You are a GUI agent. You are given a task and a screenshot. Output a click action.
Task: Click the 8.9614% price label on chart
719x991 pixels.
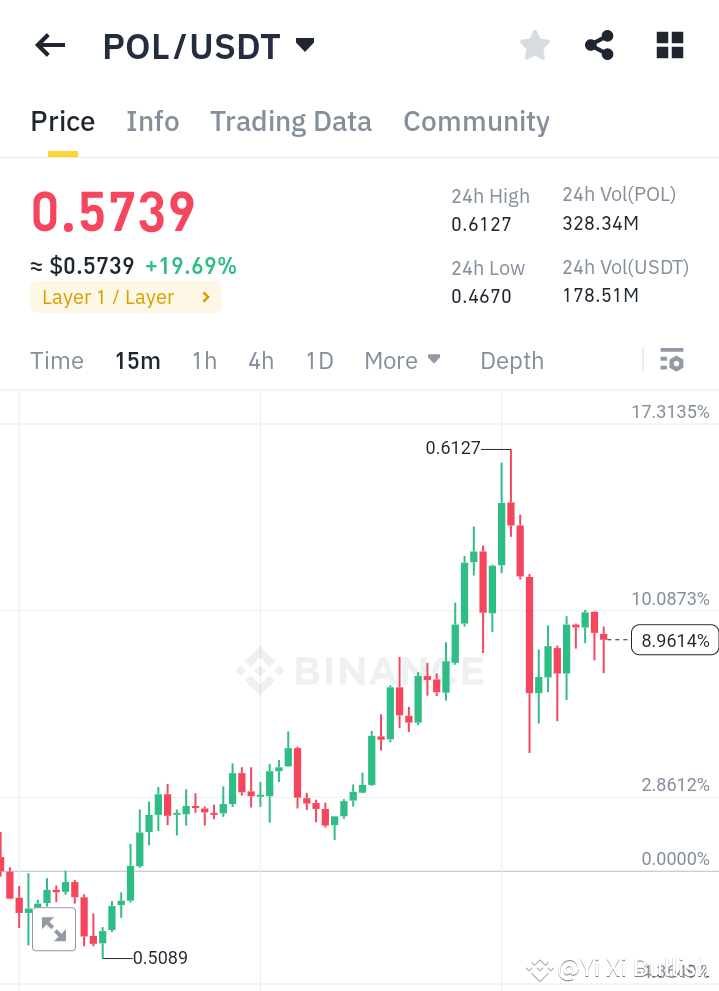pyautogui.click(x=674, y=639)
